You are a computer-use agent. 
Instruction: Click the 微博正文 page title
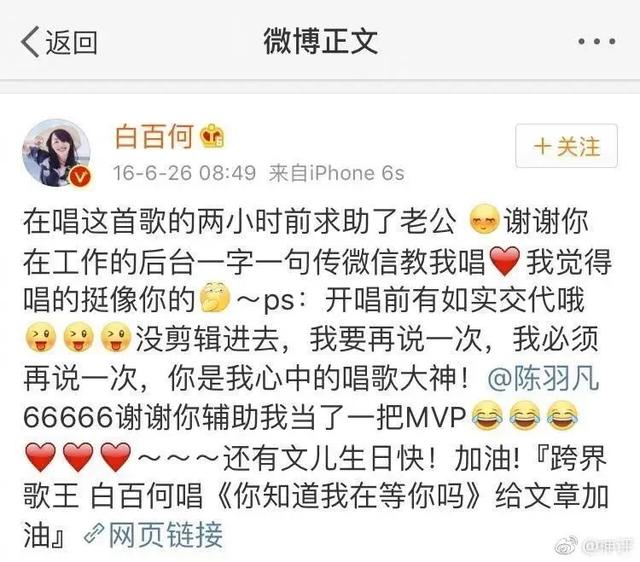[320, 41]
